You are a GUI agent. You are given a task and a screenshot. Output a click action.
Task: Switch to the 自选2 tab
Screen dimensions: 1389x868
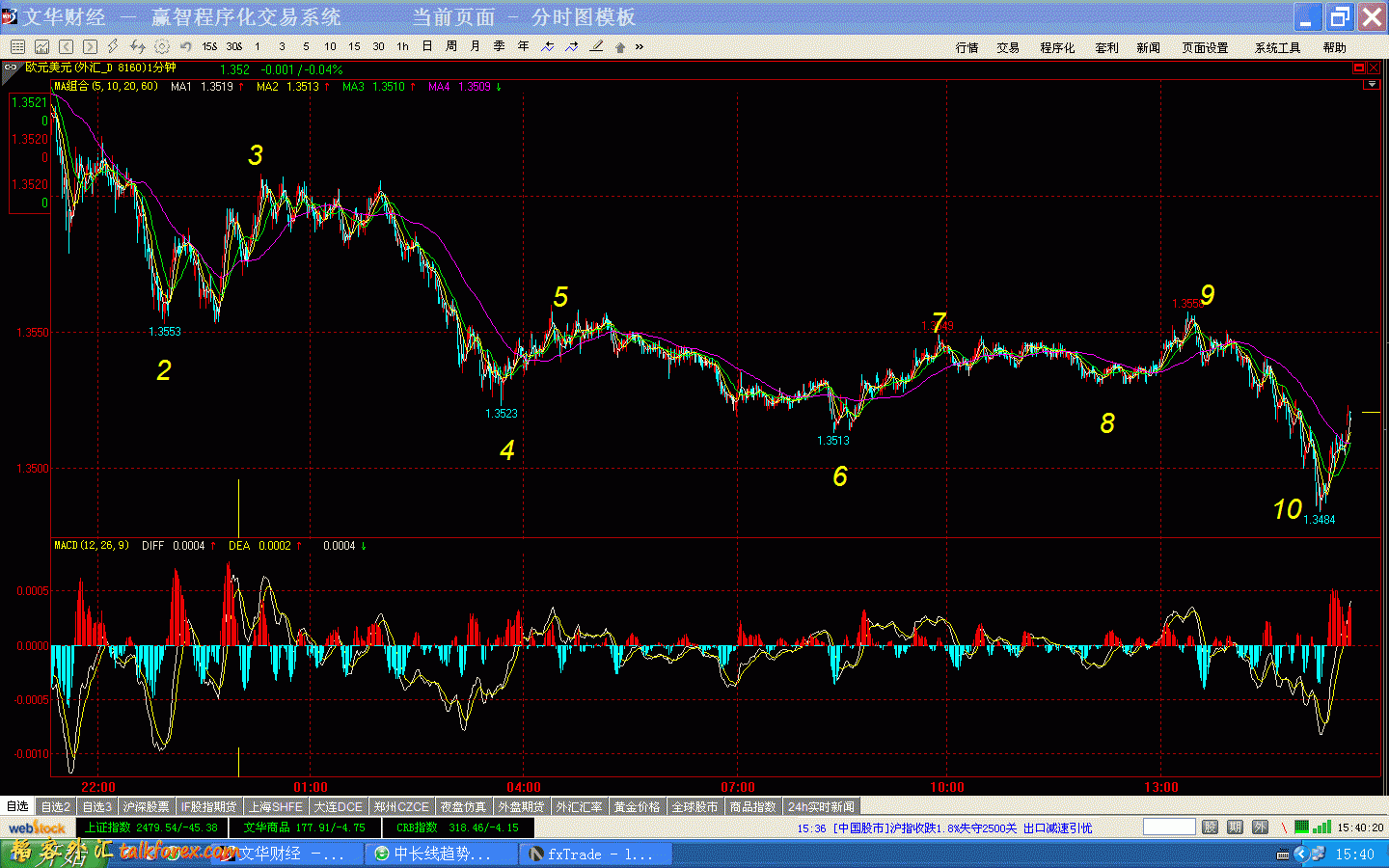tap(55, 806)
